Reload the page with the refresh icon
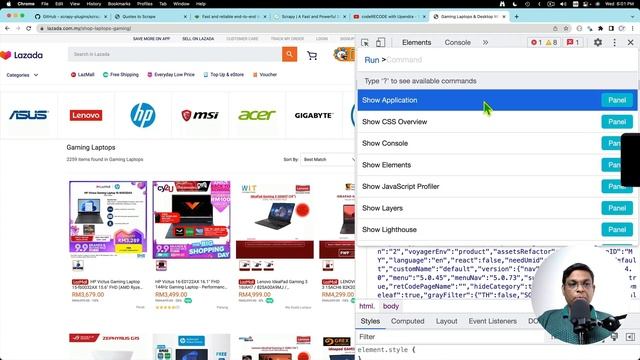 [x=29, y=28]
